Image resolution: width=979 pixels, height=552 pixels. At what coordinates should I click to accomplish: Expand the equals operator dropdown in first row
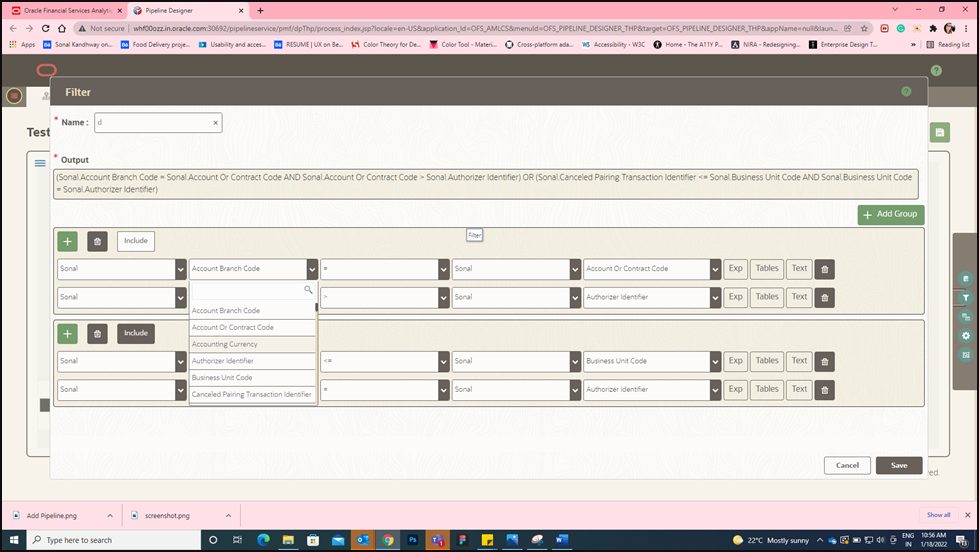(x=443, y=269)
